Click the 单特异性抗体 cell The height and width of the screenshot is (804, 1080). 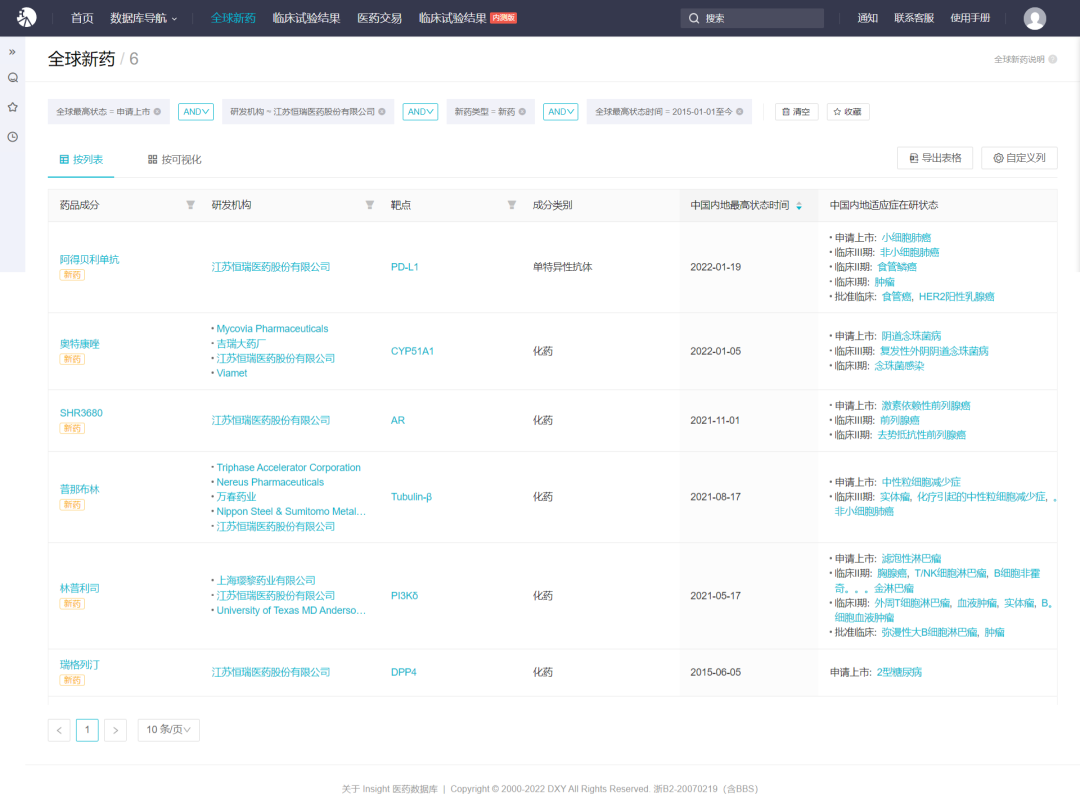562,267
